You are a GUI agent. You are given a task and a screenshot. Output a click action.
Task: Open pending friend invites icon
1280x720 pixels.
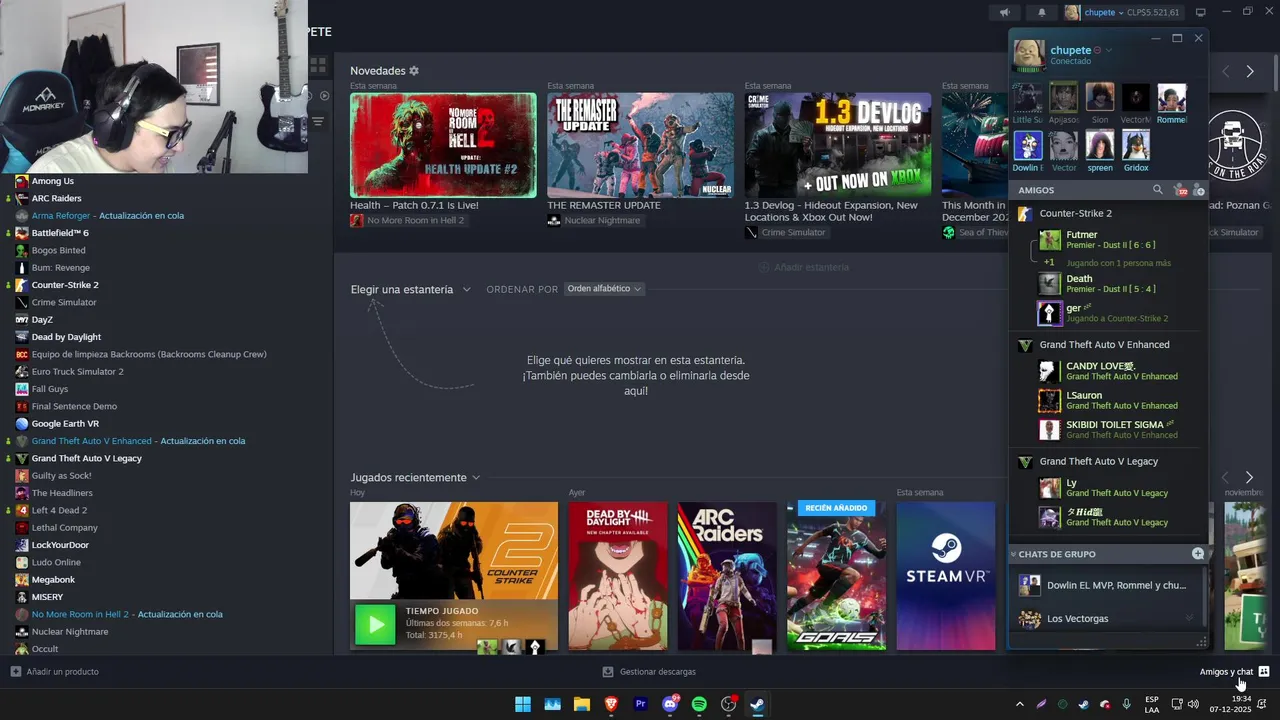coord(1180,190)
